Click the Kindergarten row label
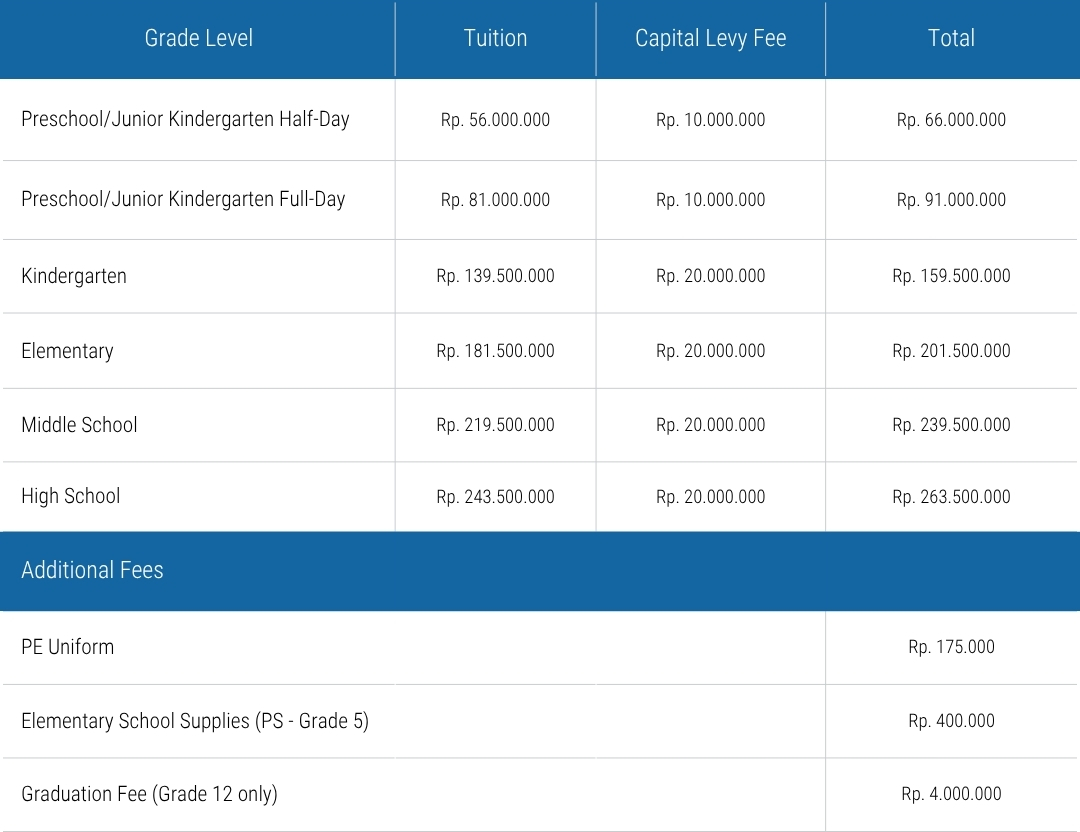This screenshot has height=832, width=1080. (74, 276)
